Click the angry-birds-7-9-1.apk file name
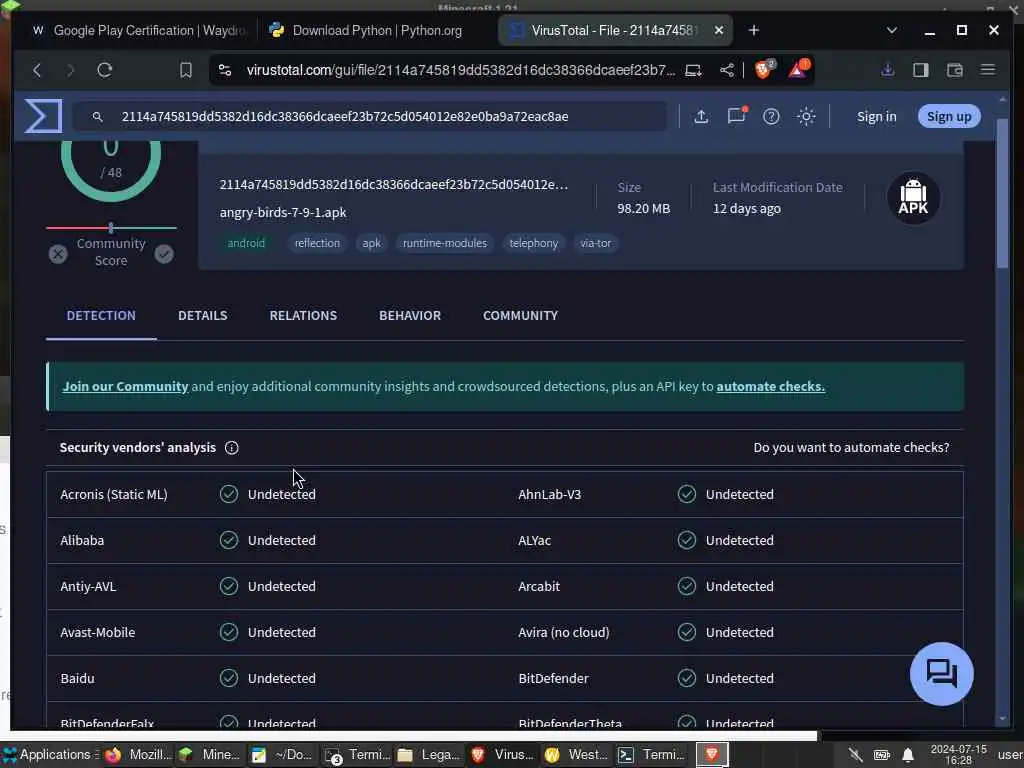Image resolution: width=1024 pixels, height=768 pixels. point(283,213)
